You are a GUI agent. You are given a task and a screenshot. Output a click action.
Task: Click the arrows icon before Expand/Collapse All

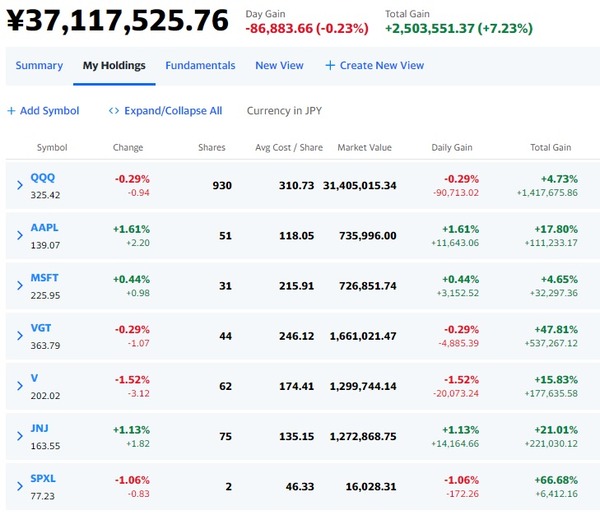tap(114, 111)
